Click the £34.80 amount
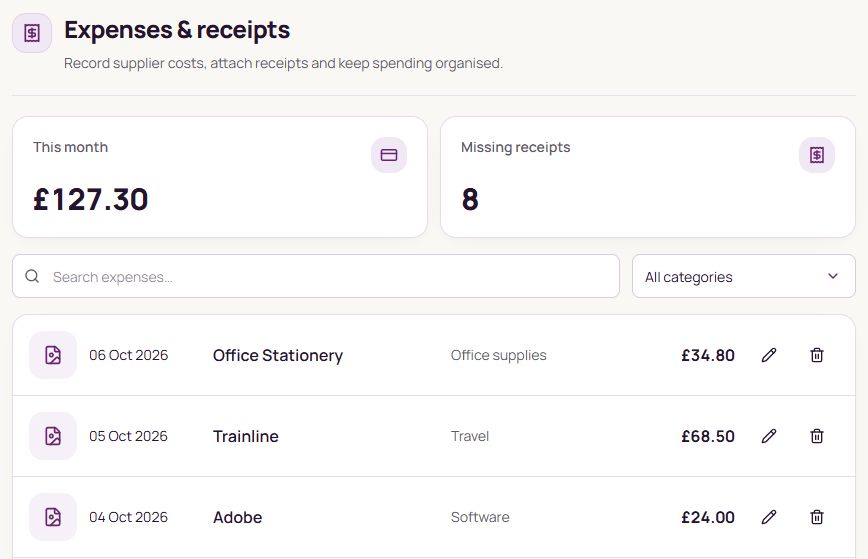 point(708,355)
